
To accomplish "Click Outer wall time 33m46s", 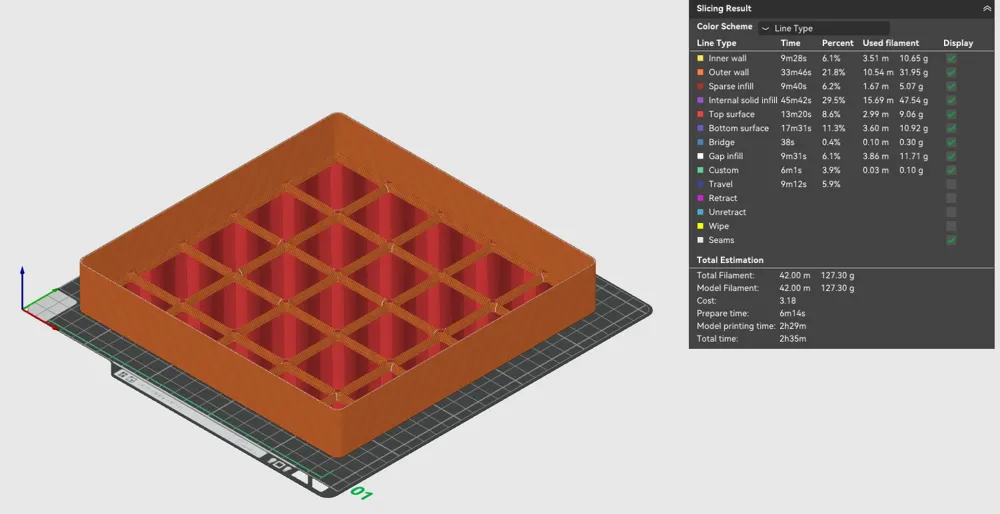I will pyautogui.click(x=796, y=72).
